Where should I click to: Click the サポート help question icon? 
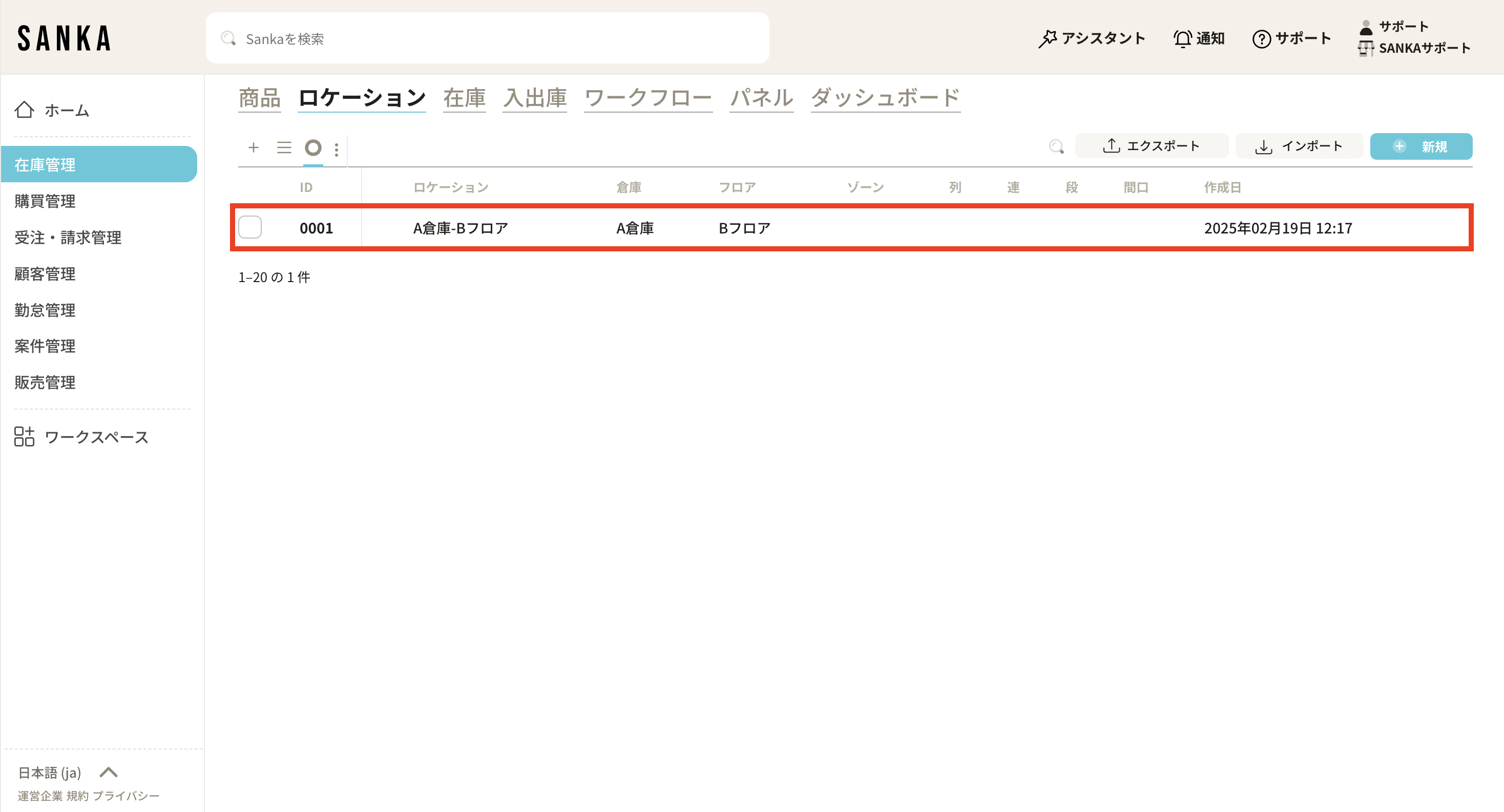(1261, 38)
